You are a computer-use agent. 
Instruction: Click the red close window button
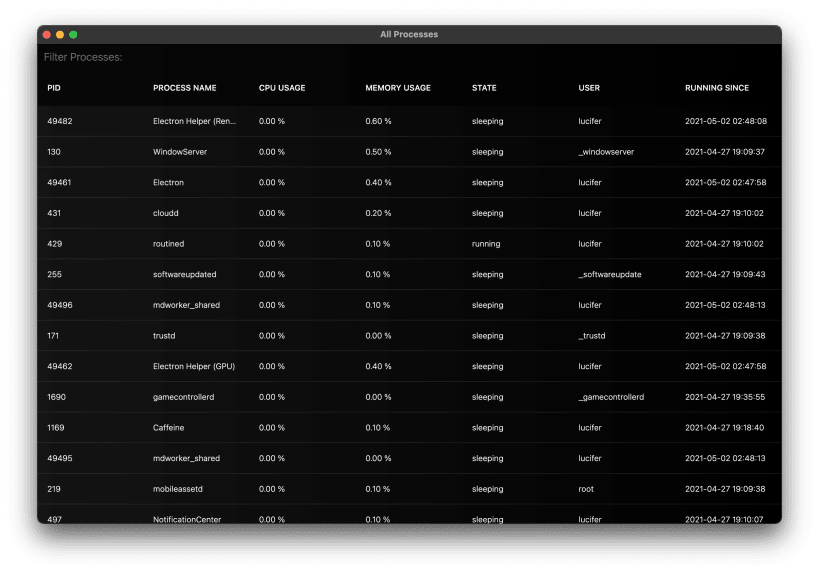pyautogui.click(x=46, y=34)
